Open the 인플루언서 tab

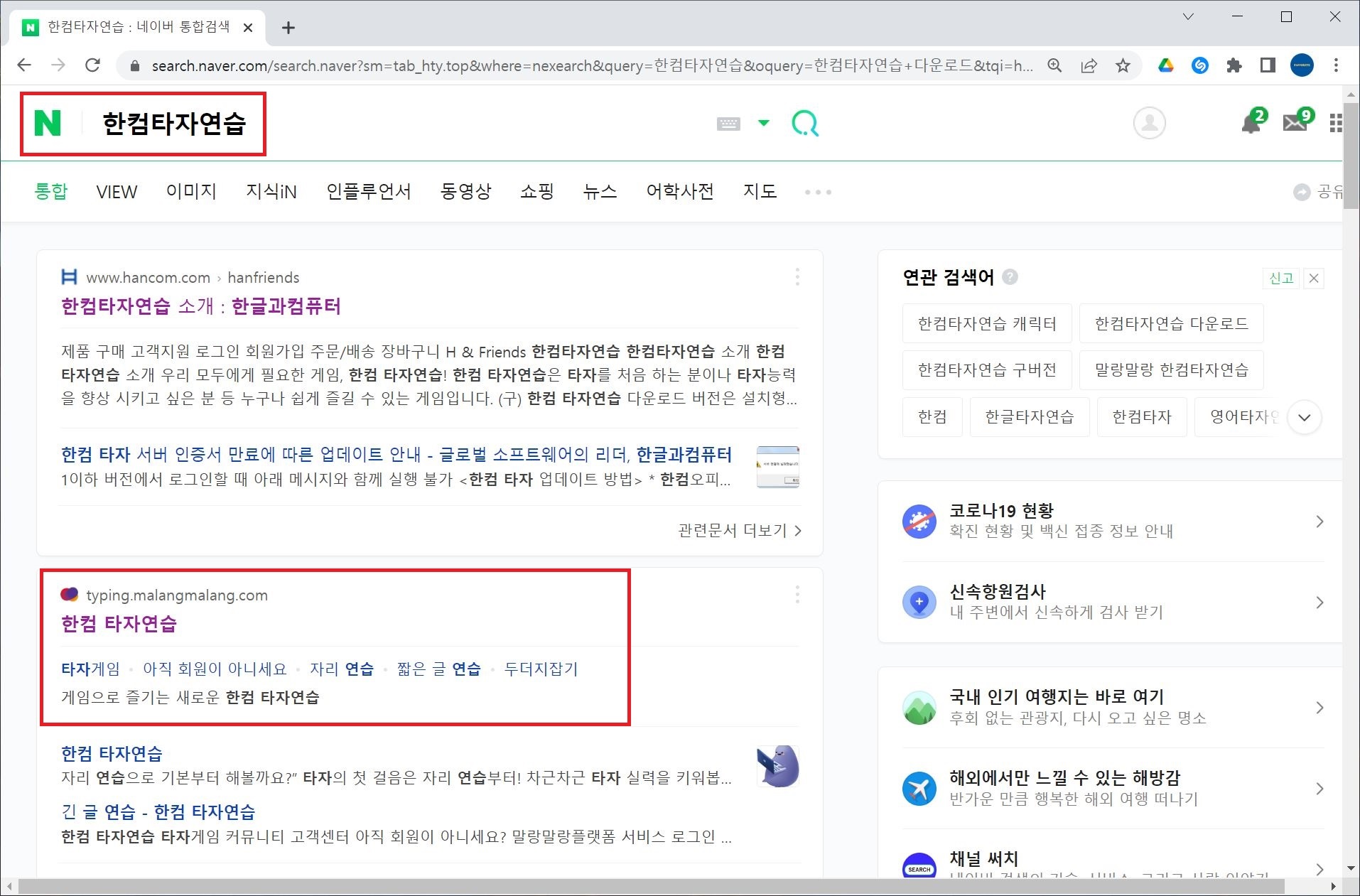(369, 191)
